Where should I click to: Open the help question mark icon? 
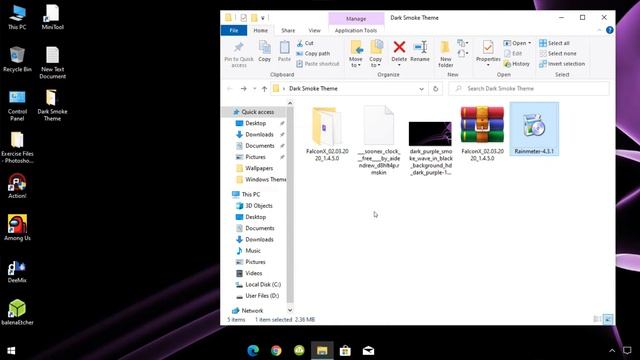(x=609, y=30)
